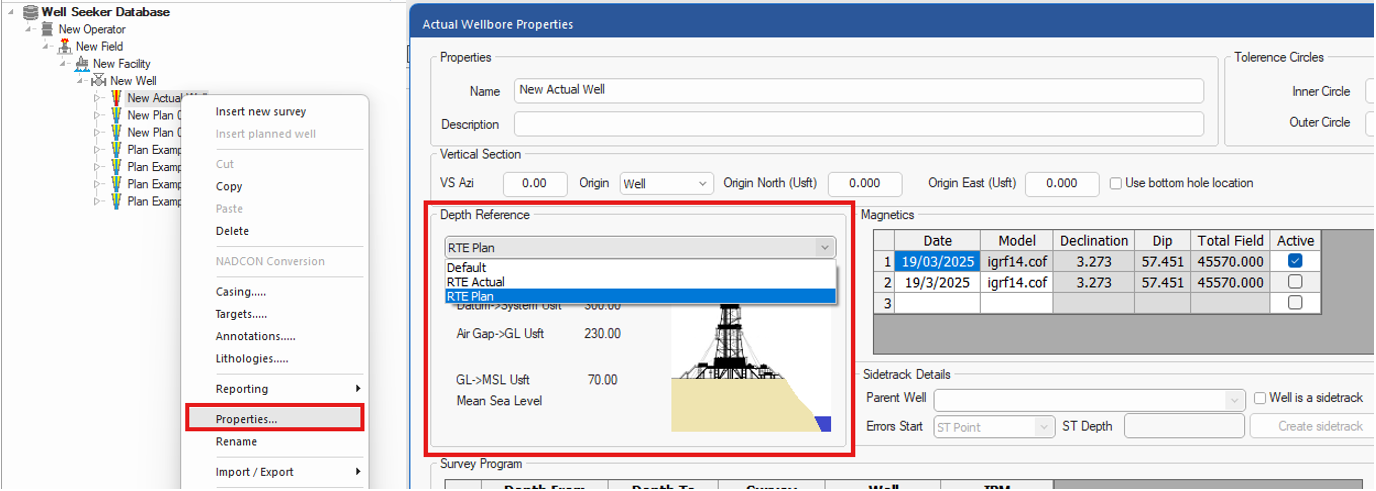Viewport: 1376px width, 491px height.
Task: Check the Well is a sidetrack box
Action: [x=1260, y=398]
